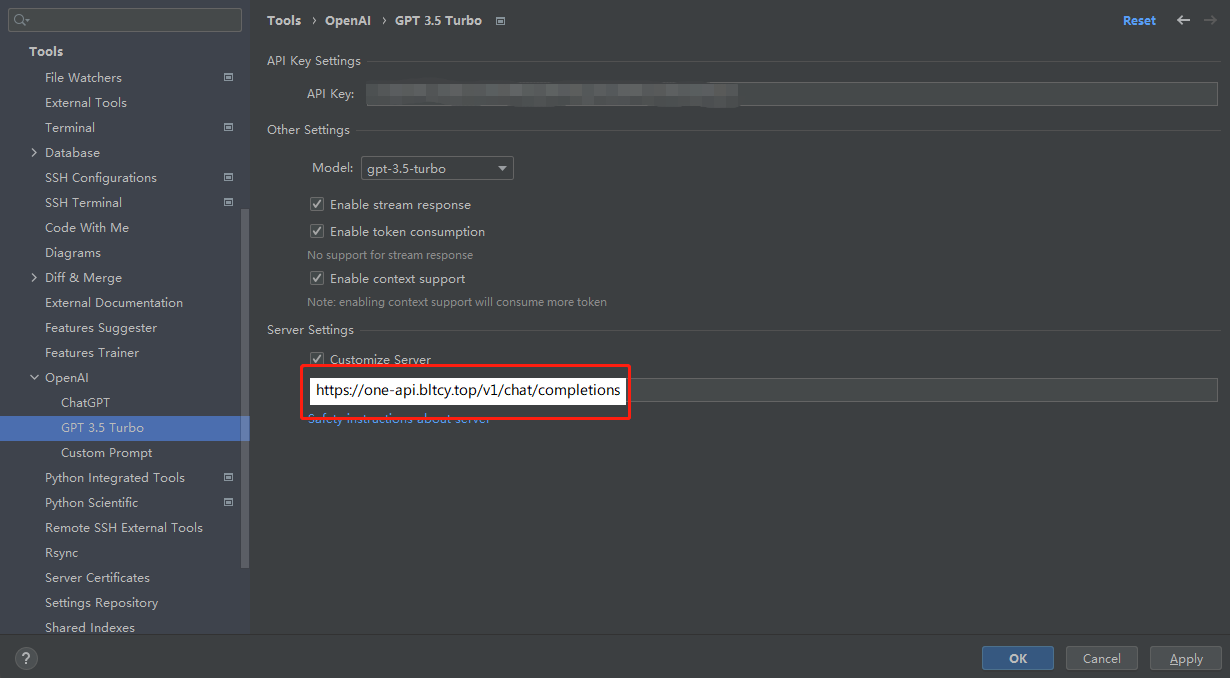Confirm settings with the OK button
The height and width of the screenshot is (678, 1230).
tap(1018, 658)
